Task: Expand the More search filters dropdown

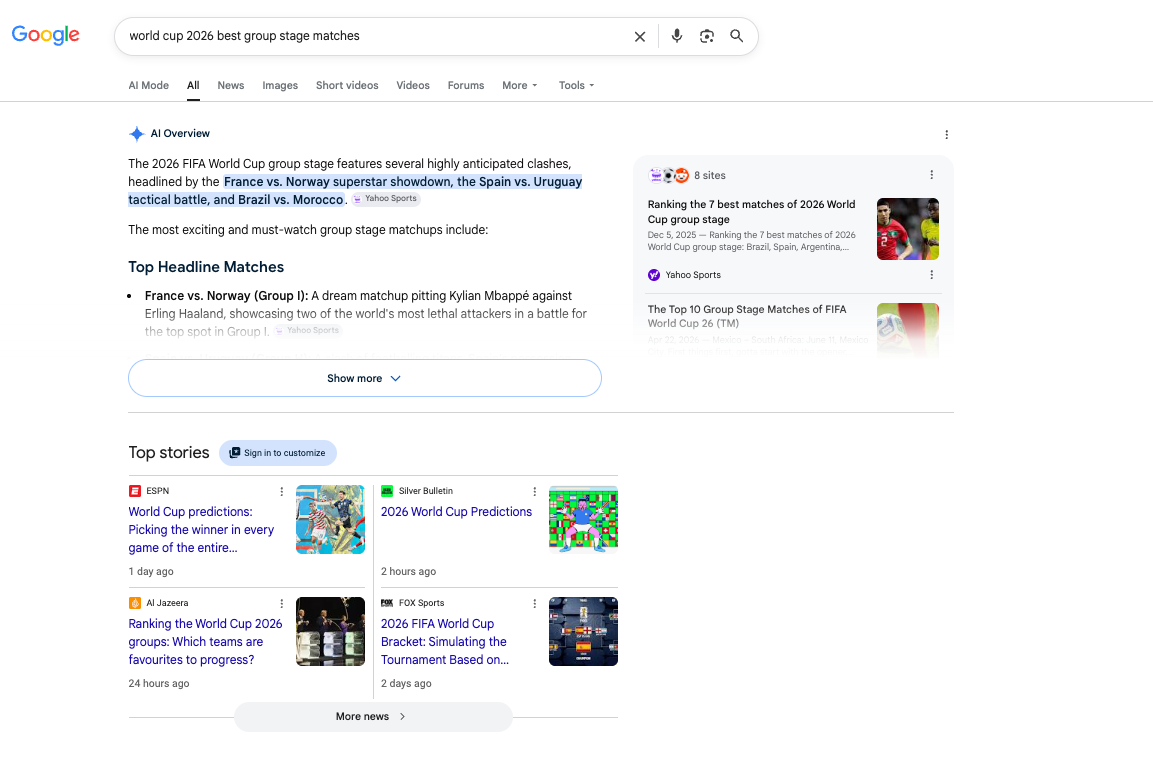Action: (520, 85)
